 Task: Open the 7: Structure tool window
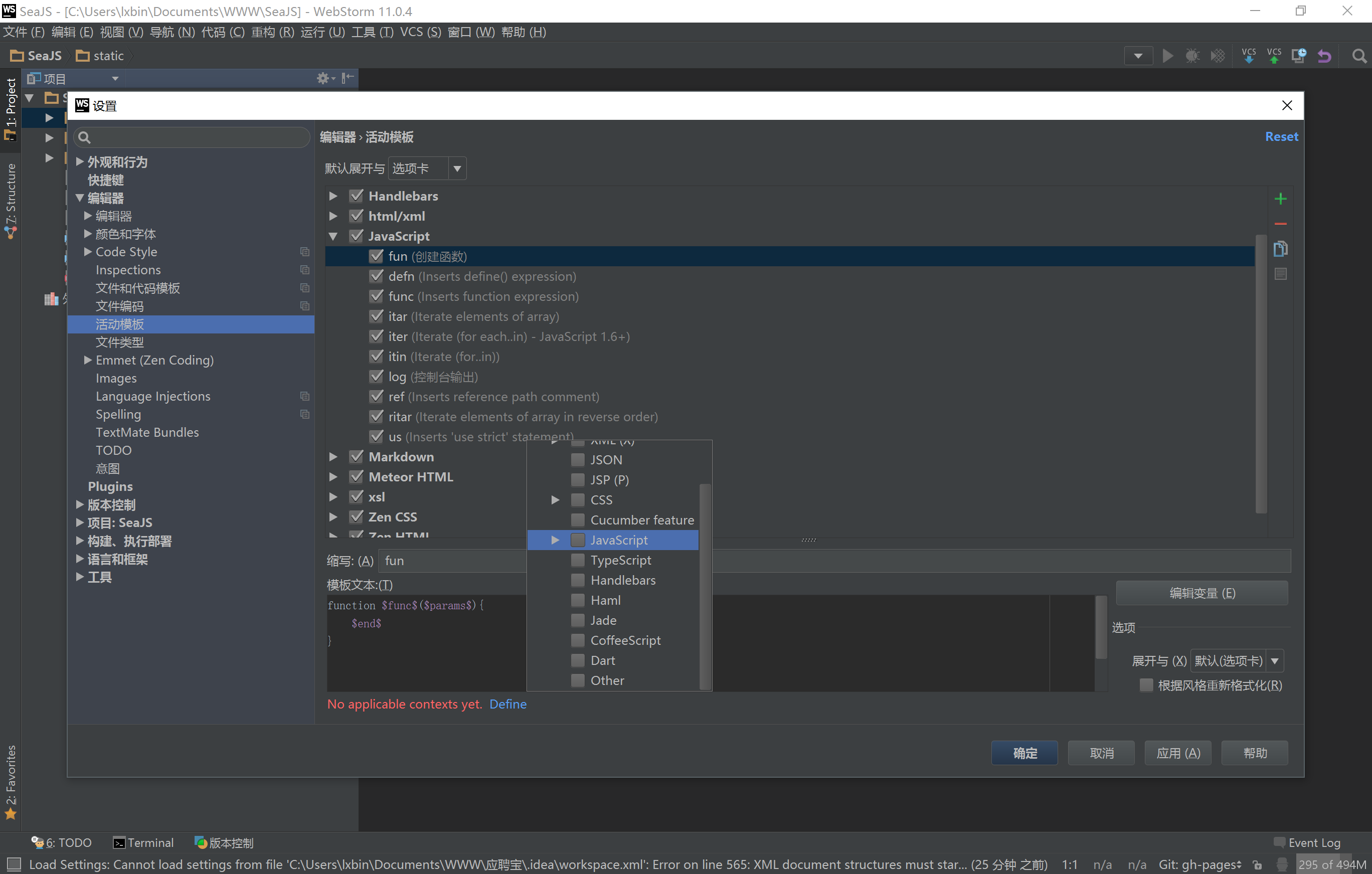point(10,201)
